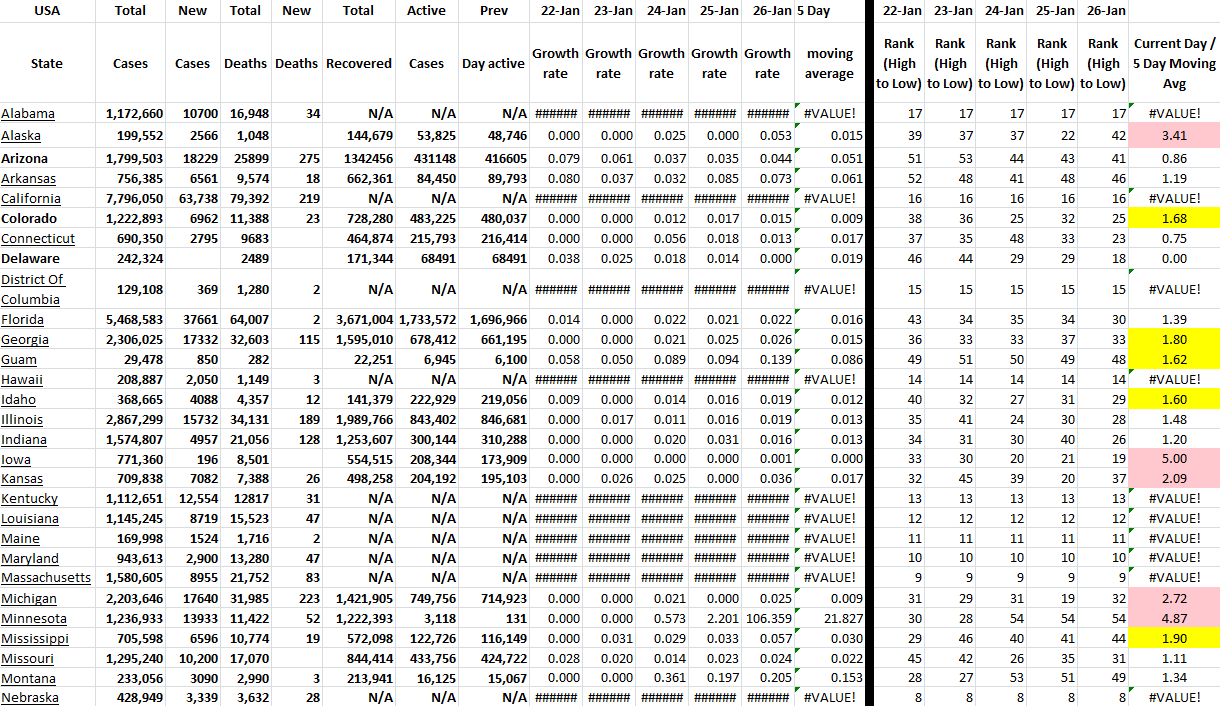Viewport: 1220px width, 706px height.
Task: Open the District Of Columbia link
Action: [33, 289]
